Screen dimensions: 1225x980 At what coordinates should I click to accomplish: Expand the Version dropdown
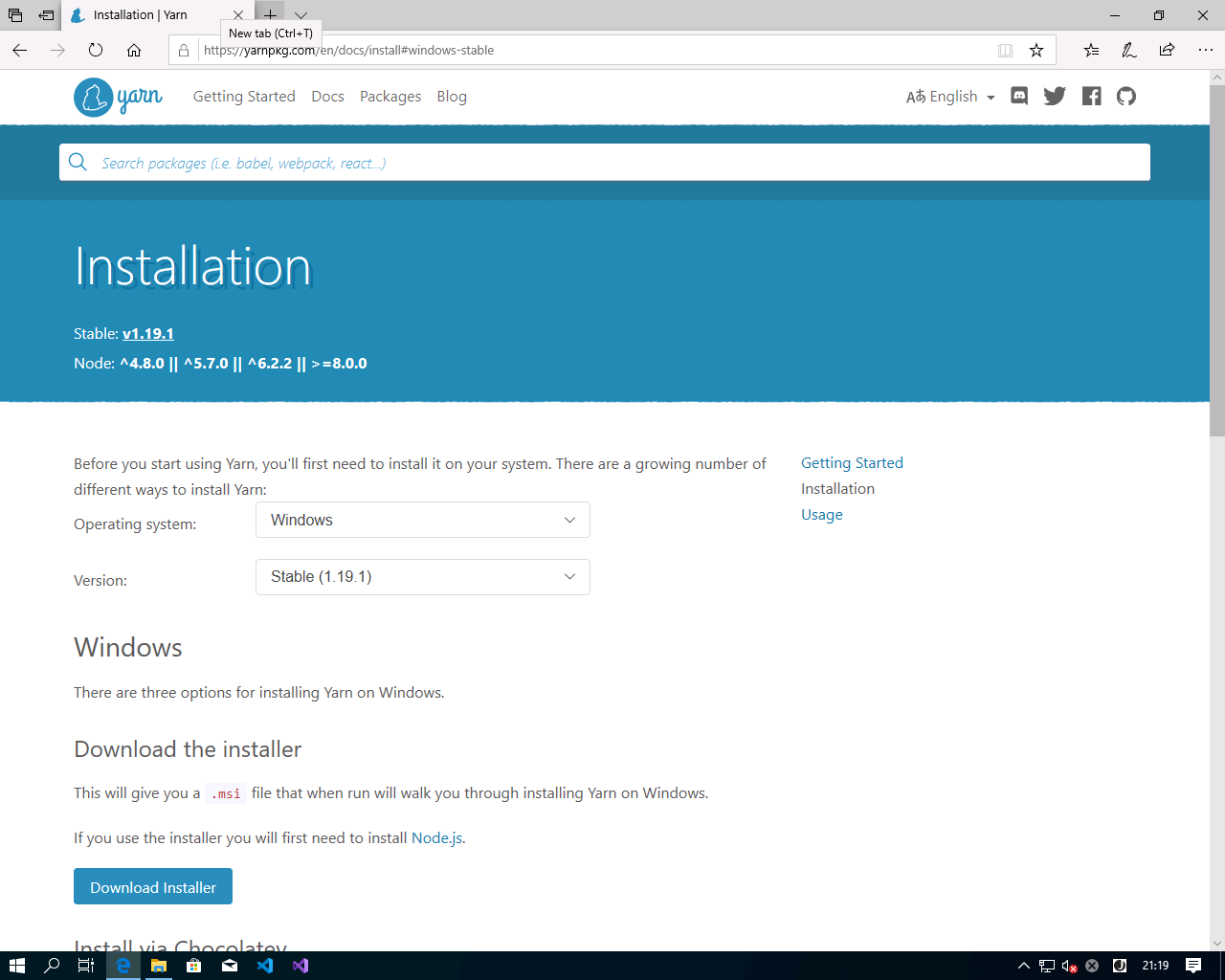coord(422,577)
